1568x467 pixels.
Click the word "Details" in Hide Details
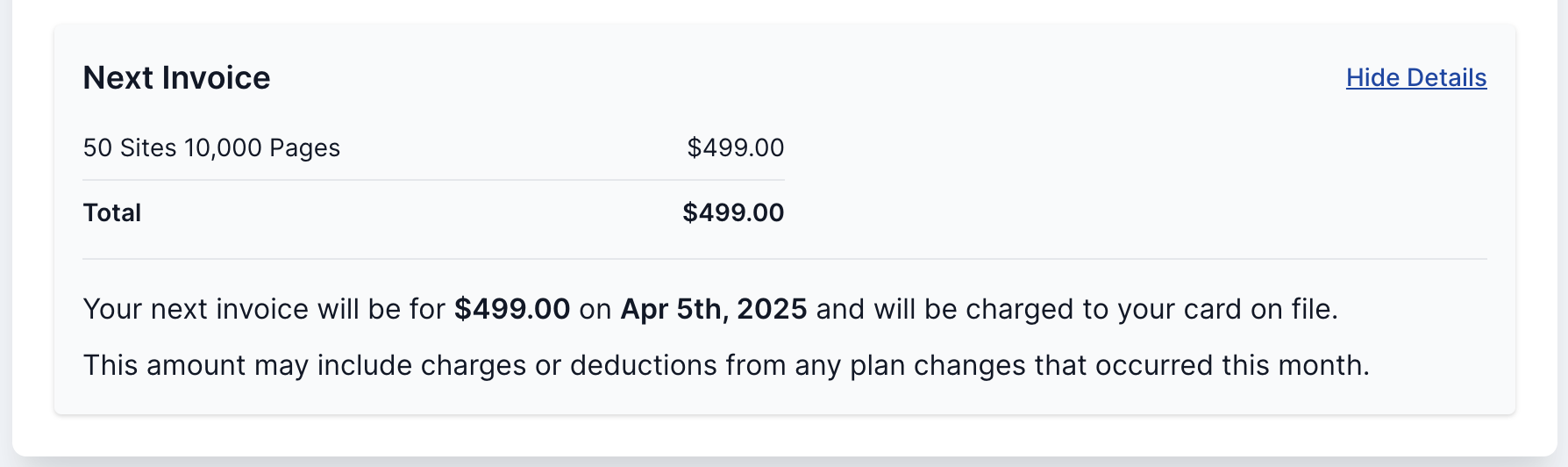(x=1447, y=78)
